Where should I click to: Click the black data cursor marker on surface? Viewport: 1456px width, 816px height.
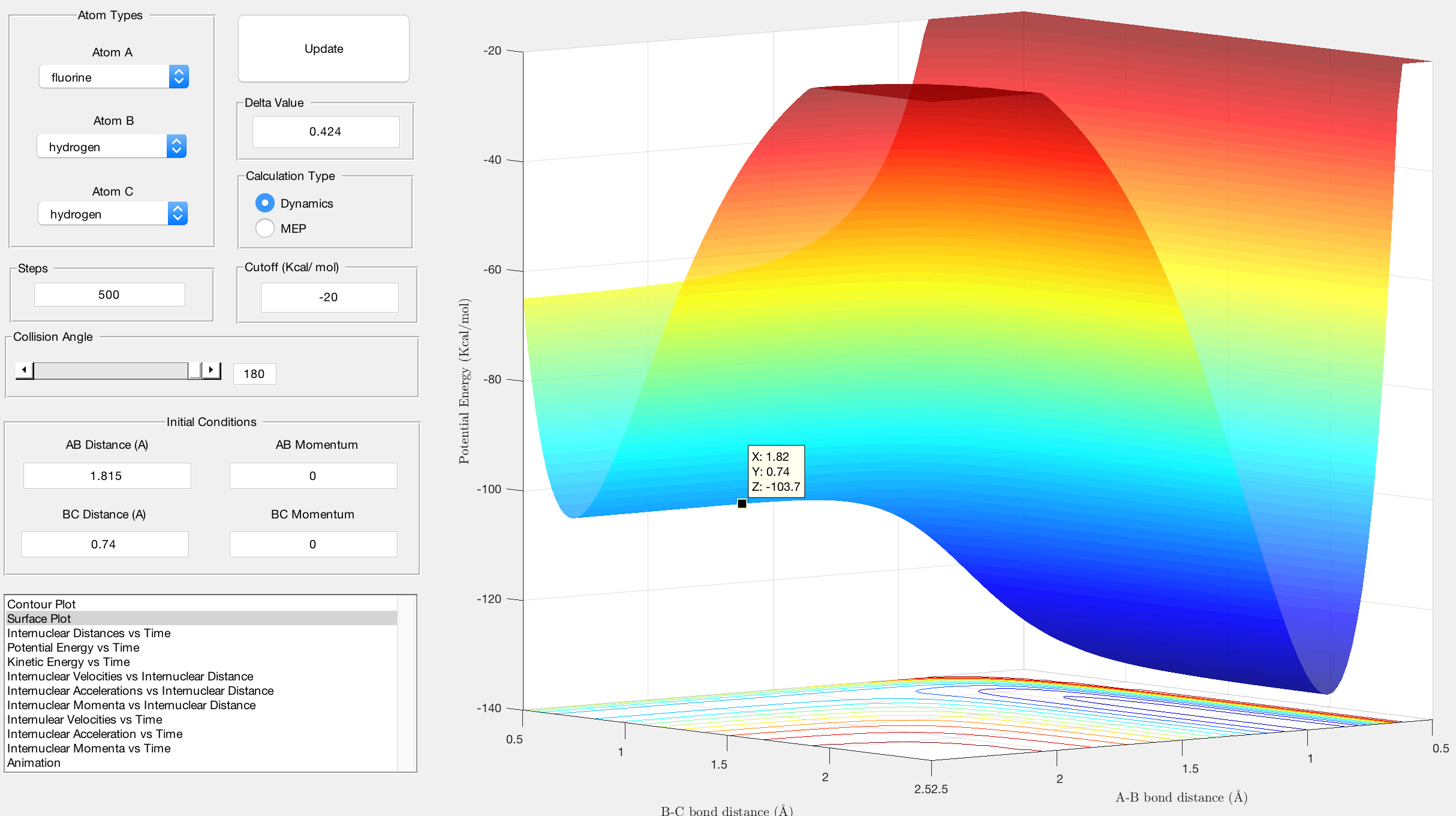click(742, 503)
